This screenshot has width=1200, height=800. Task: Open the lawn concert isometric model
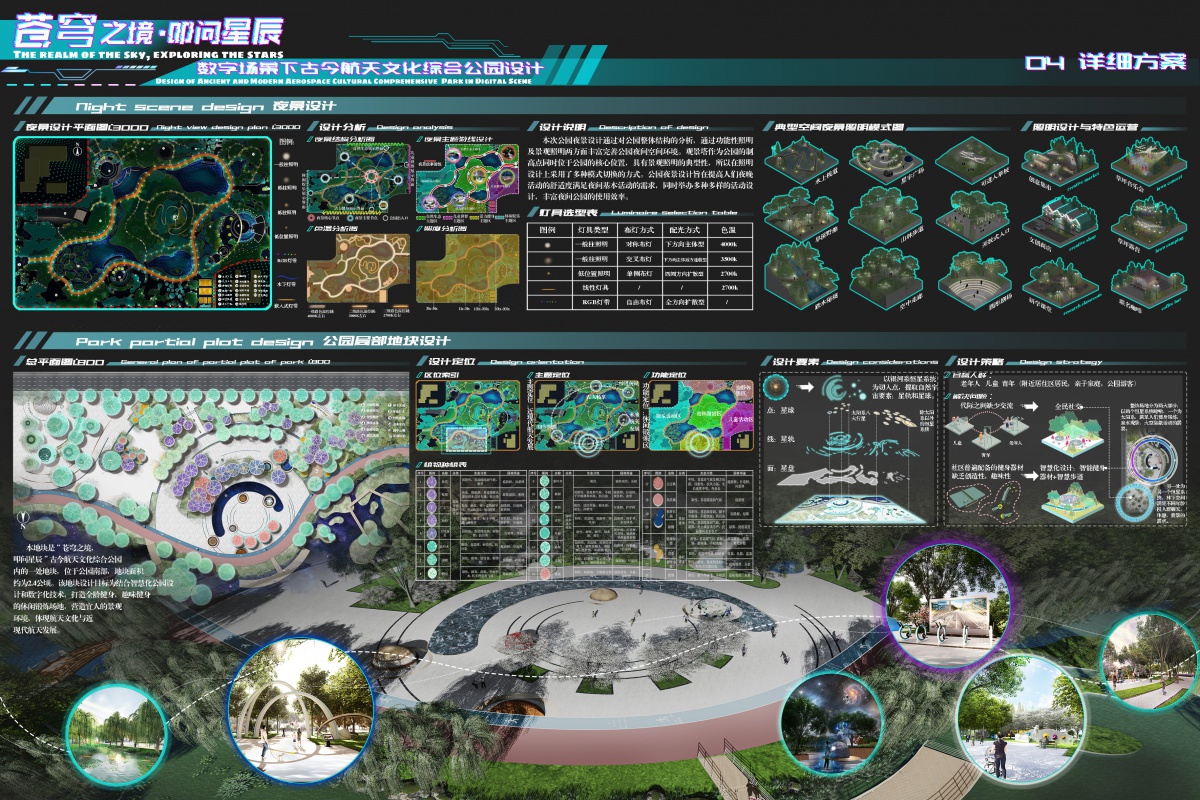1147,160
